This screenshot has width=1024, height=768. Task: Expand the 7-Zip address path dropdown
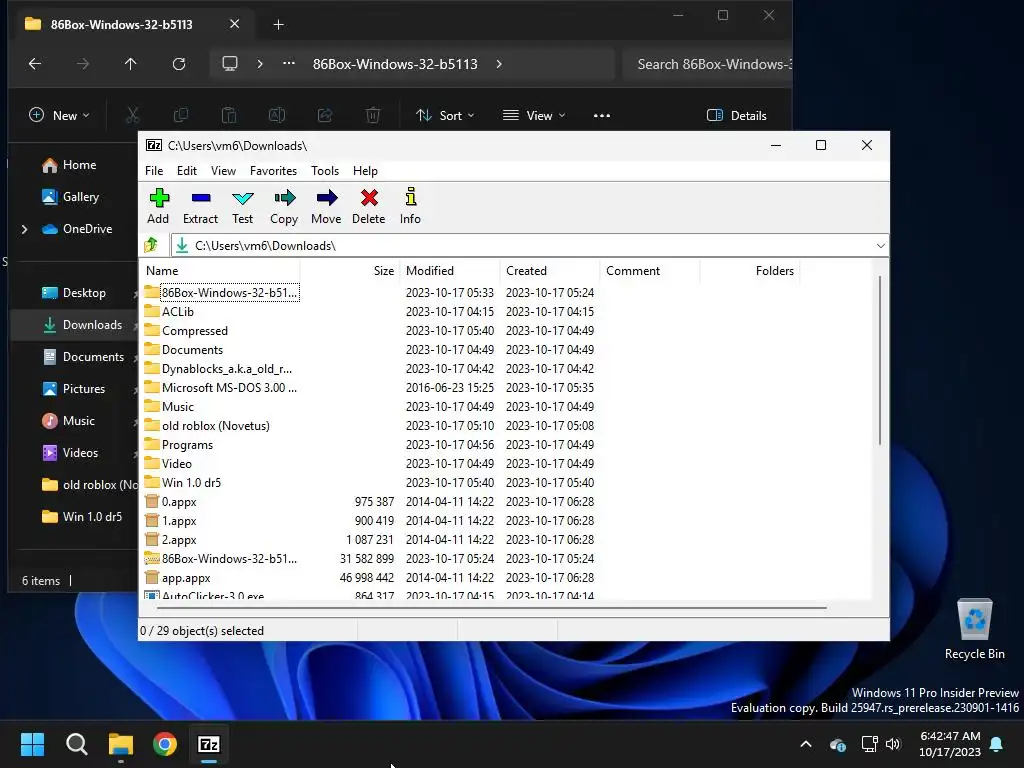(880, 246)
